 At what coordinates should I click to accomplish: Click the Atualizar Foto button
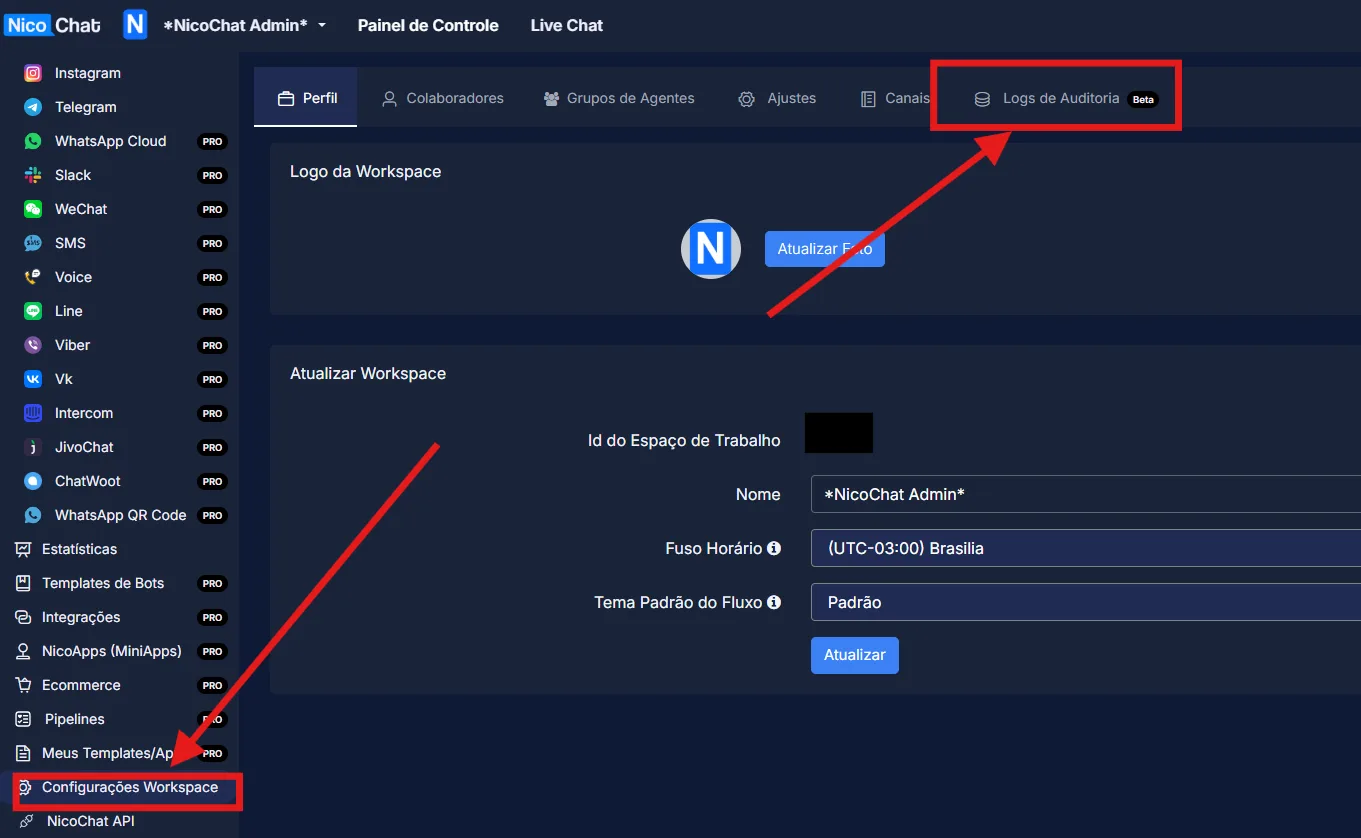tap(825, 249)
